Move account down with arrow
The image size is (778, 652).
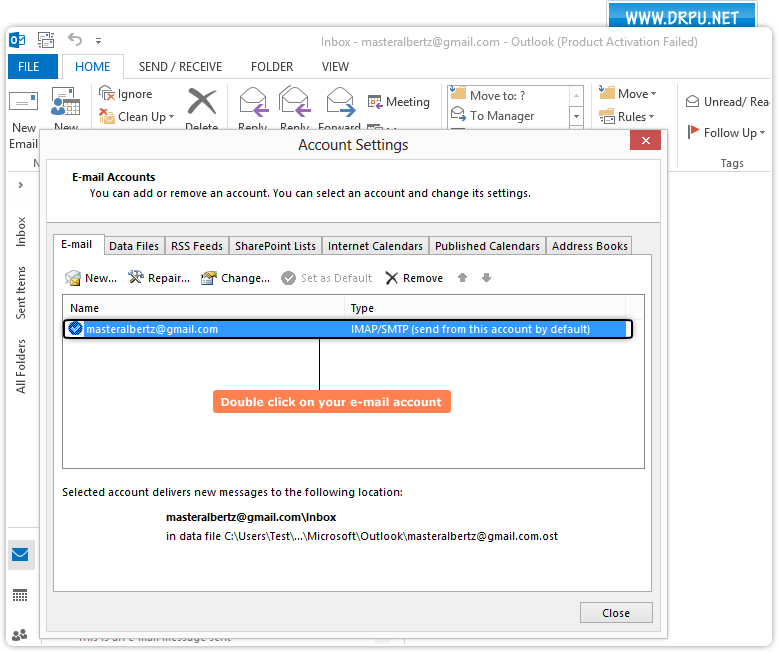pos(486,277)
